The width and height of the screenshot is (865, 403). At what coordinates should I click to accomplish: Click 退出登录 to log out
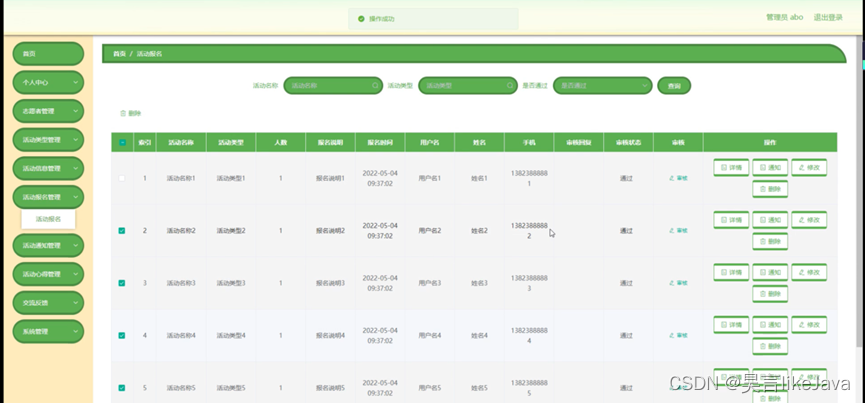point(828,18)
